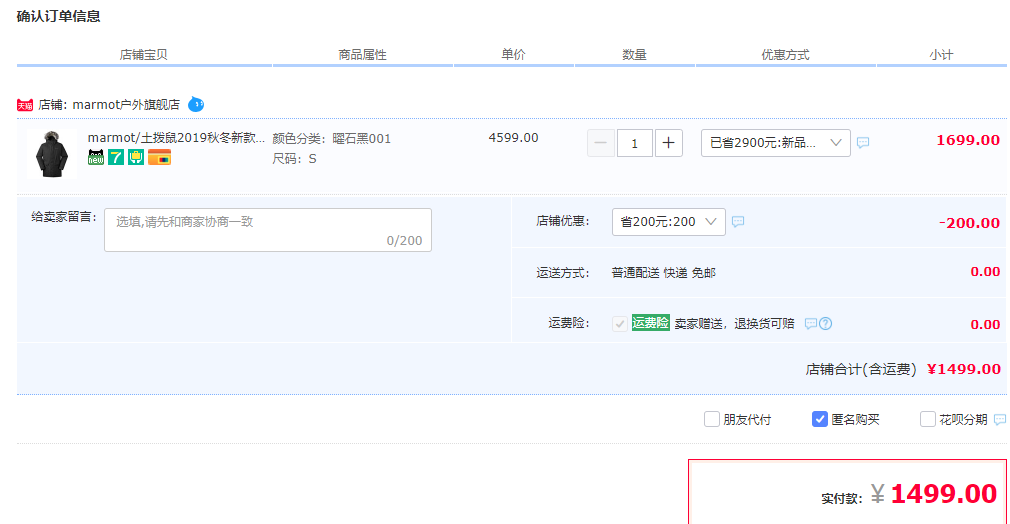Increase quantity with the plus button

point(669,143)
